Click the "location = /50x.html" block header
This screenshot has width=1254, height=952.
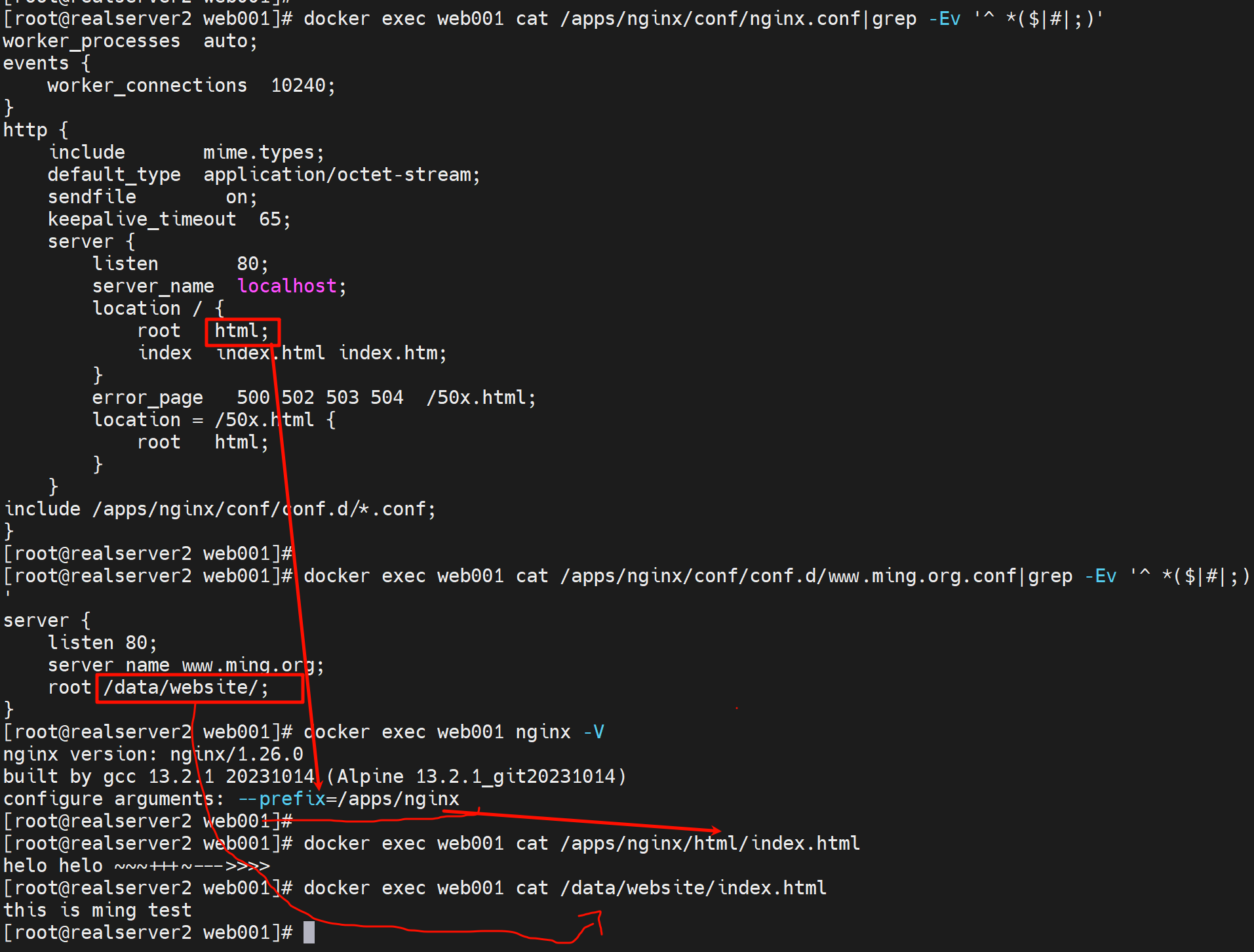[x=214, y=420]
